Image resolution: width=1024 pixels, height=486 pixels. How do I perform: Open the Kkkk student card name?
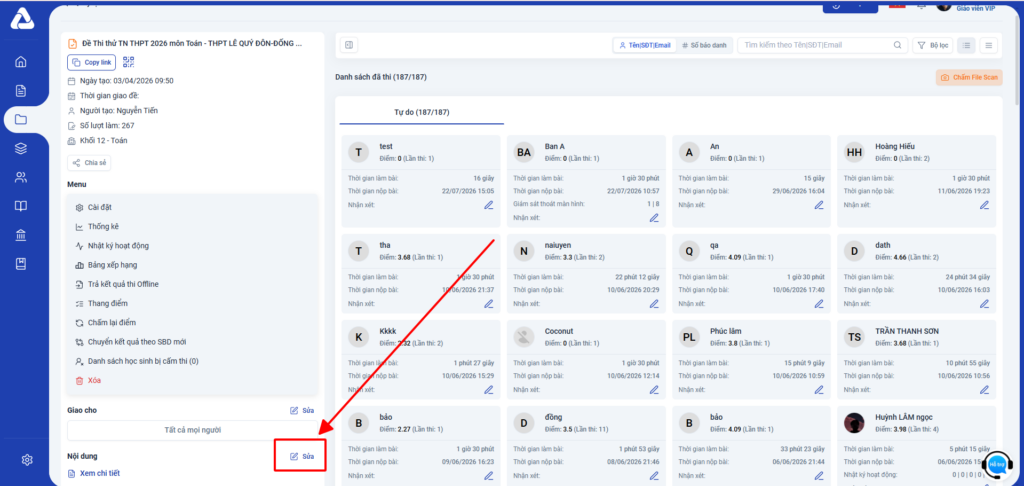[388, 331]
